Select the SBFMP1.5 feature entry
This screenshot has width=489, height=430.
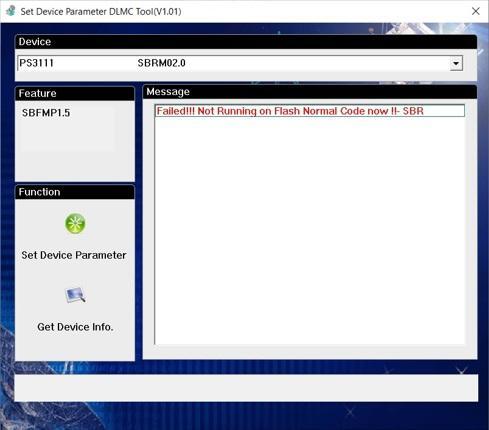coord(46,113)
